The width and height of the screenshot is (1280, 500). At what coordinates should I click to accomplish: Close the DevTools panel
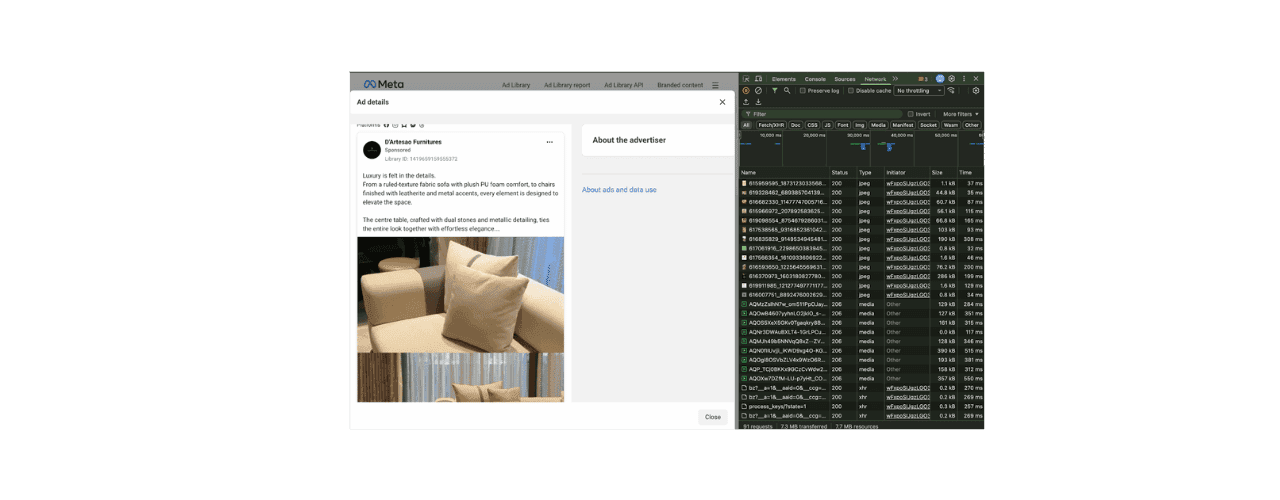pos(976,79)
